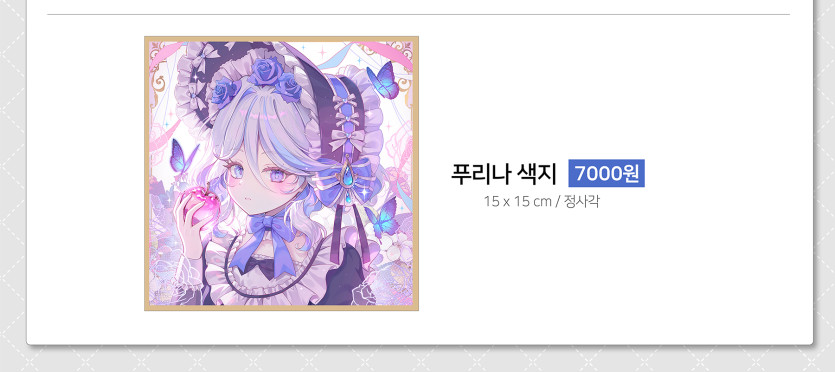Image resolution: width=835 pixels, height=372 pixels.
Task: Click the blue butterfly near the bonnet top
Action: tap(383, 80)
